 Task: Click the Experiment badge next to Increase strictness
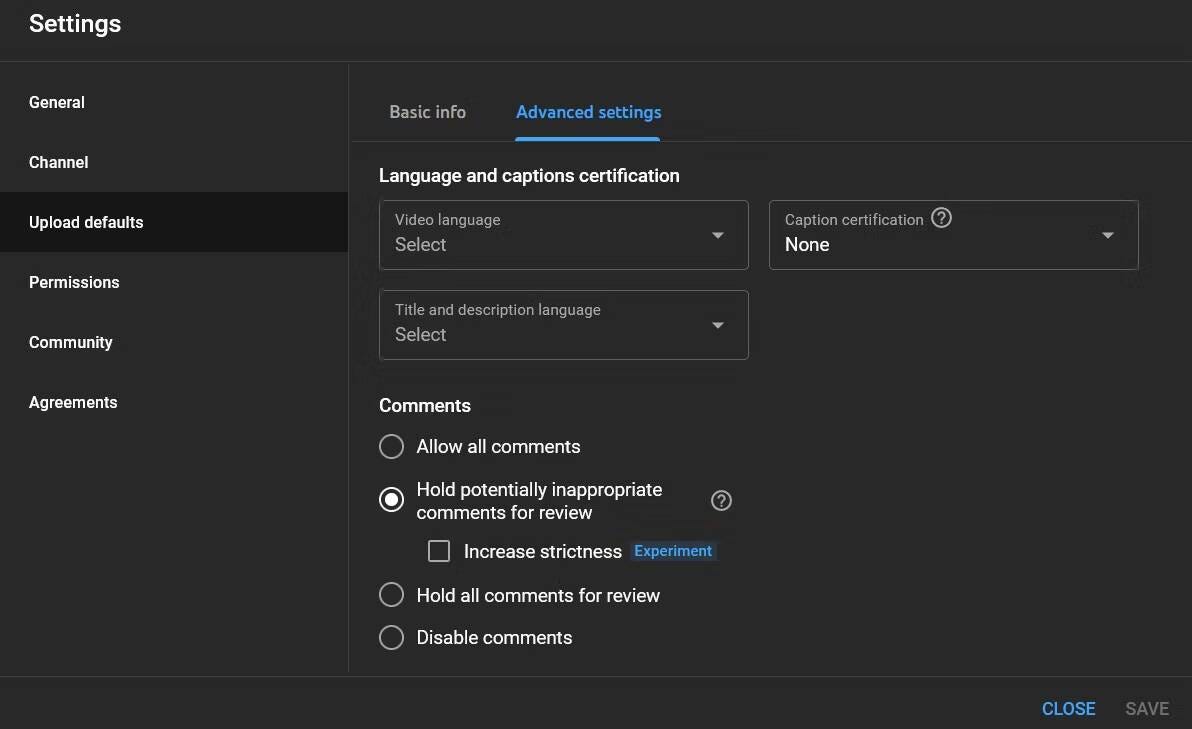[x=673, y=551]
